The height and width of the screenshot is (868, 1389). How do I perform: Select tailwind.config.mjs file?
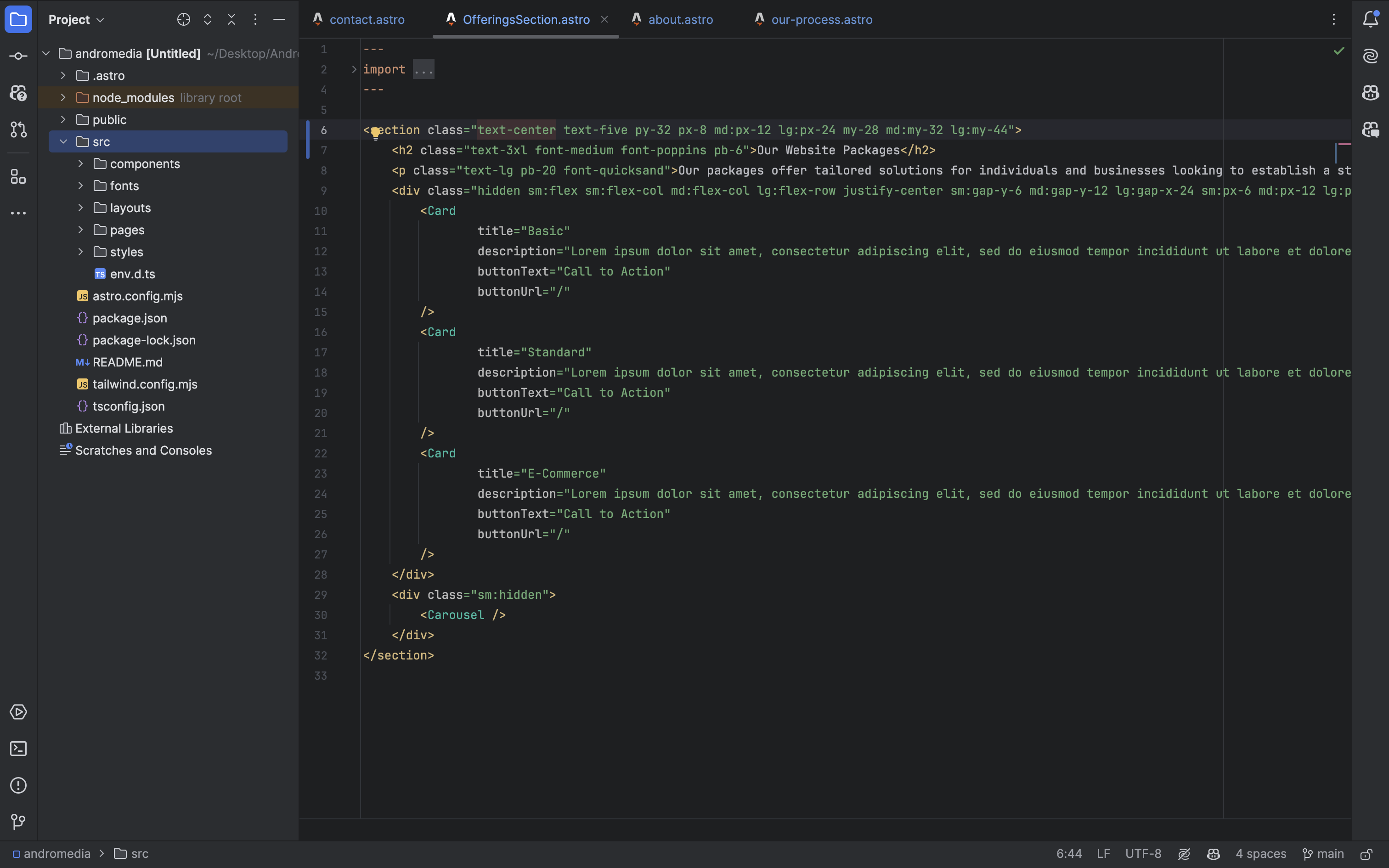pyautogui.click(x=145, y=385)
